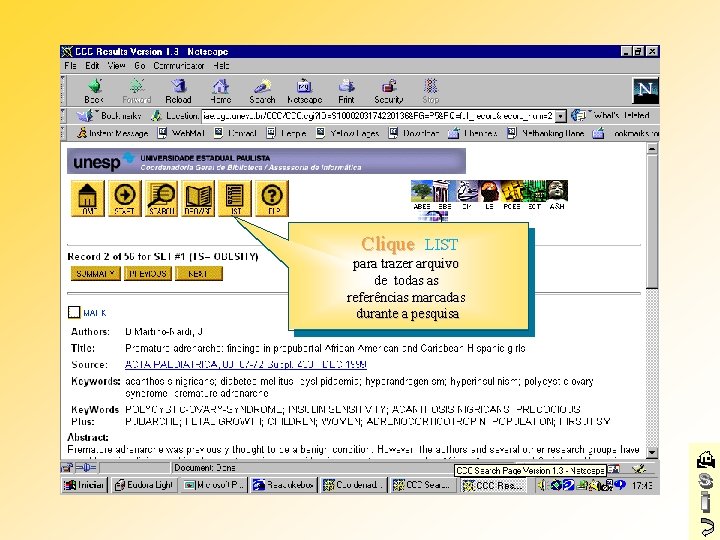Click the page scrollbar down arrow
The height and width of the screenshot is (540, 720).
(x=652, y=452)
